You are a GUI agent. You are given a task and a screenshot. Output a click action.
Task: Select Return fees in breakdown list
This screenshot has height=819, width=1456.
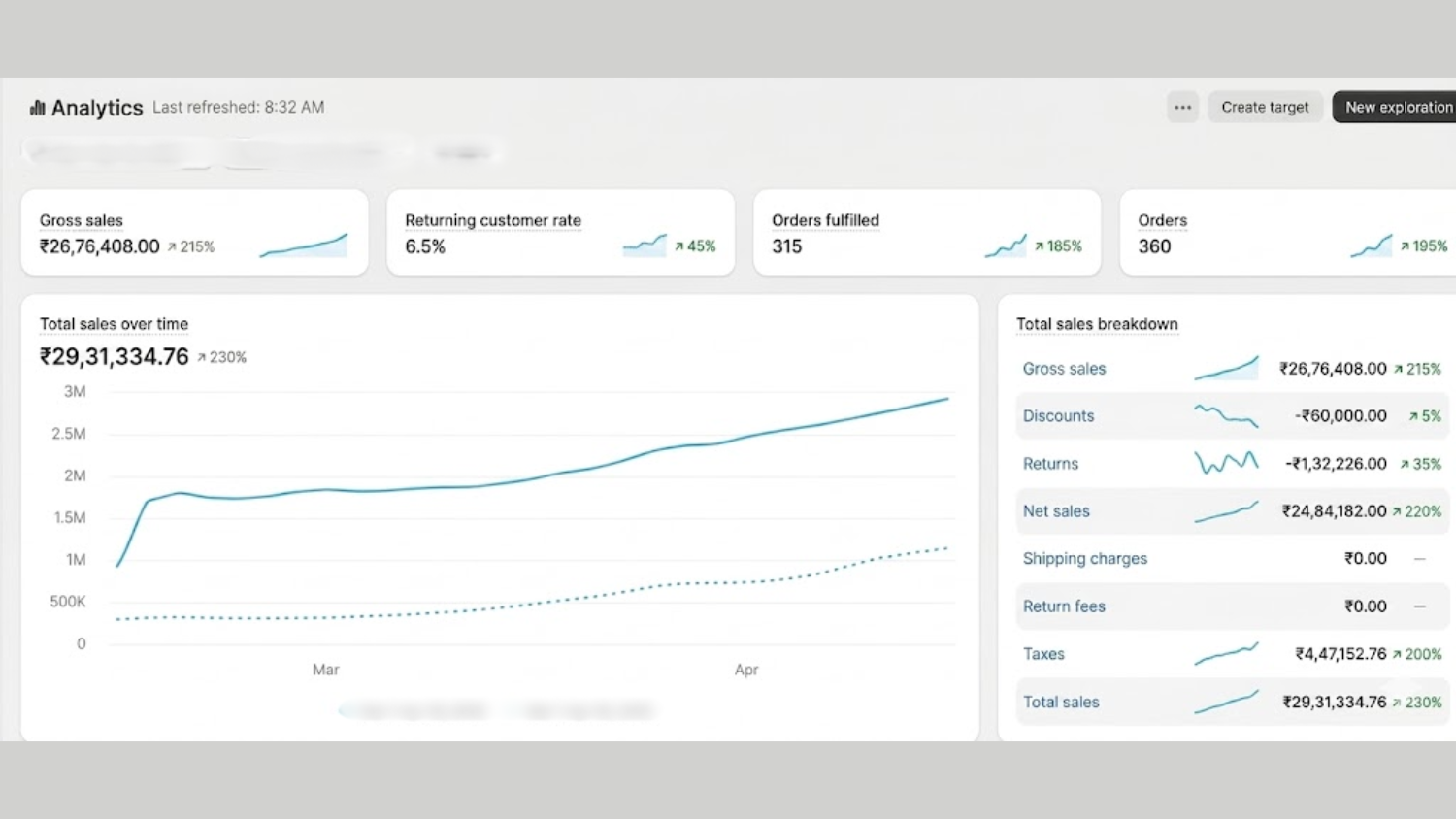1064,606
